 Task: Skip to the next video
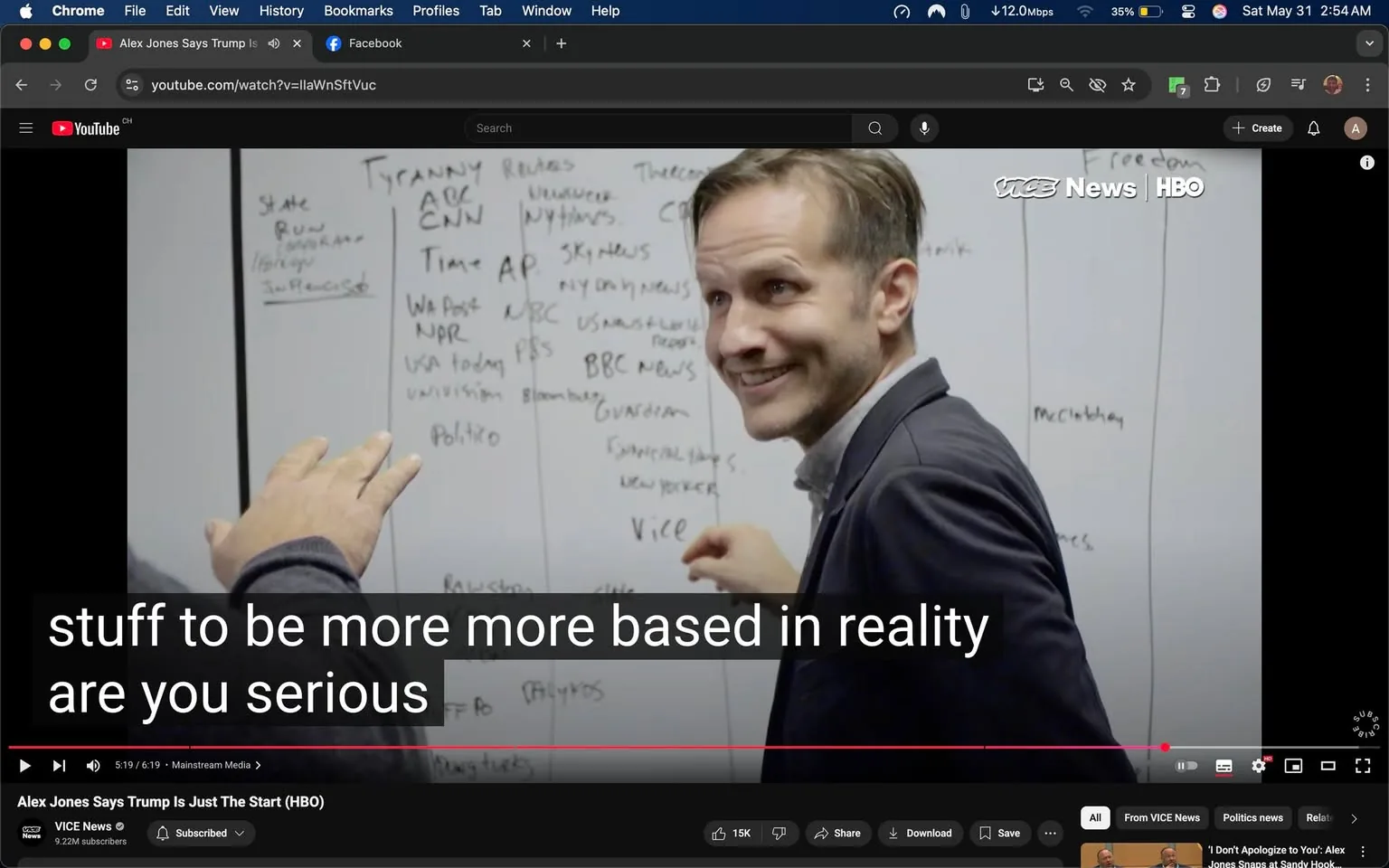(x=59, y=765)
